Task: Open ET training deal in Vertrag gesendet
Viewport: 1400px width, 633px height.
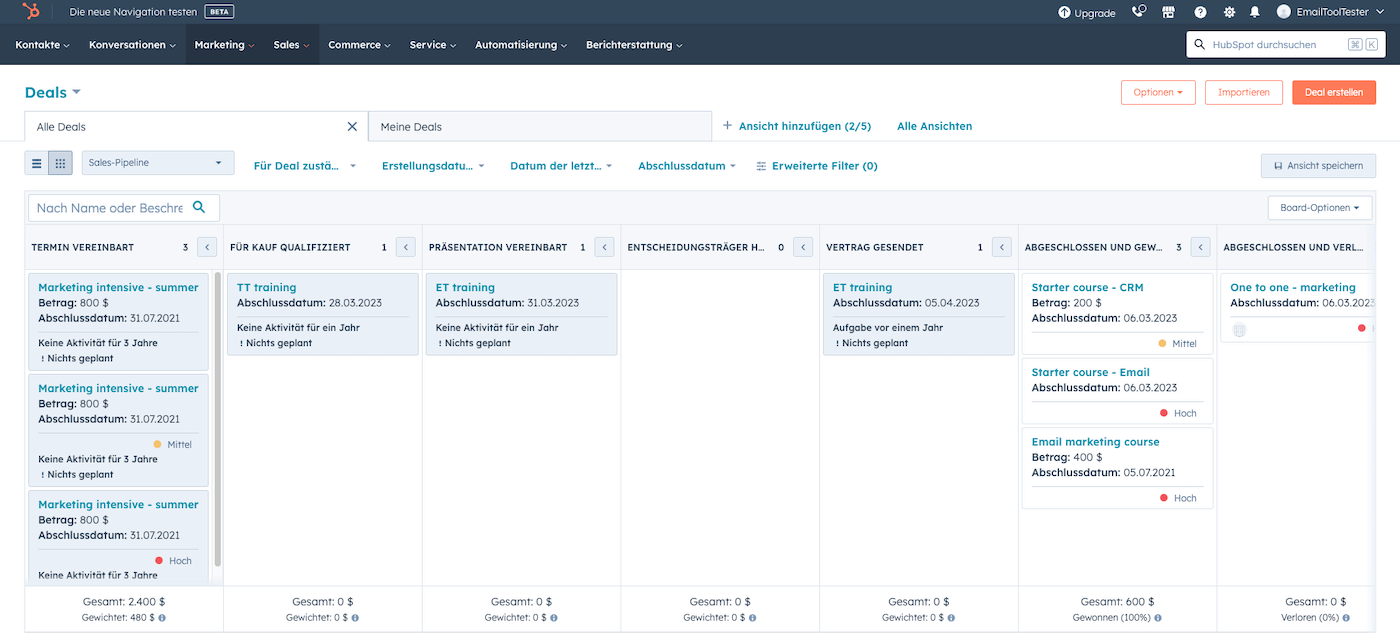Action: pos(862,287)
